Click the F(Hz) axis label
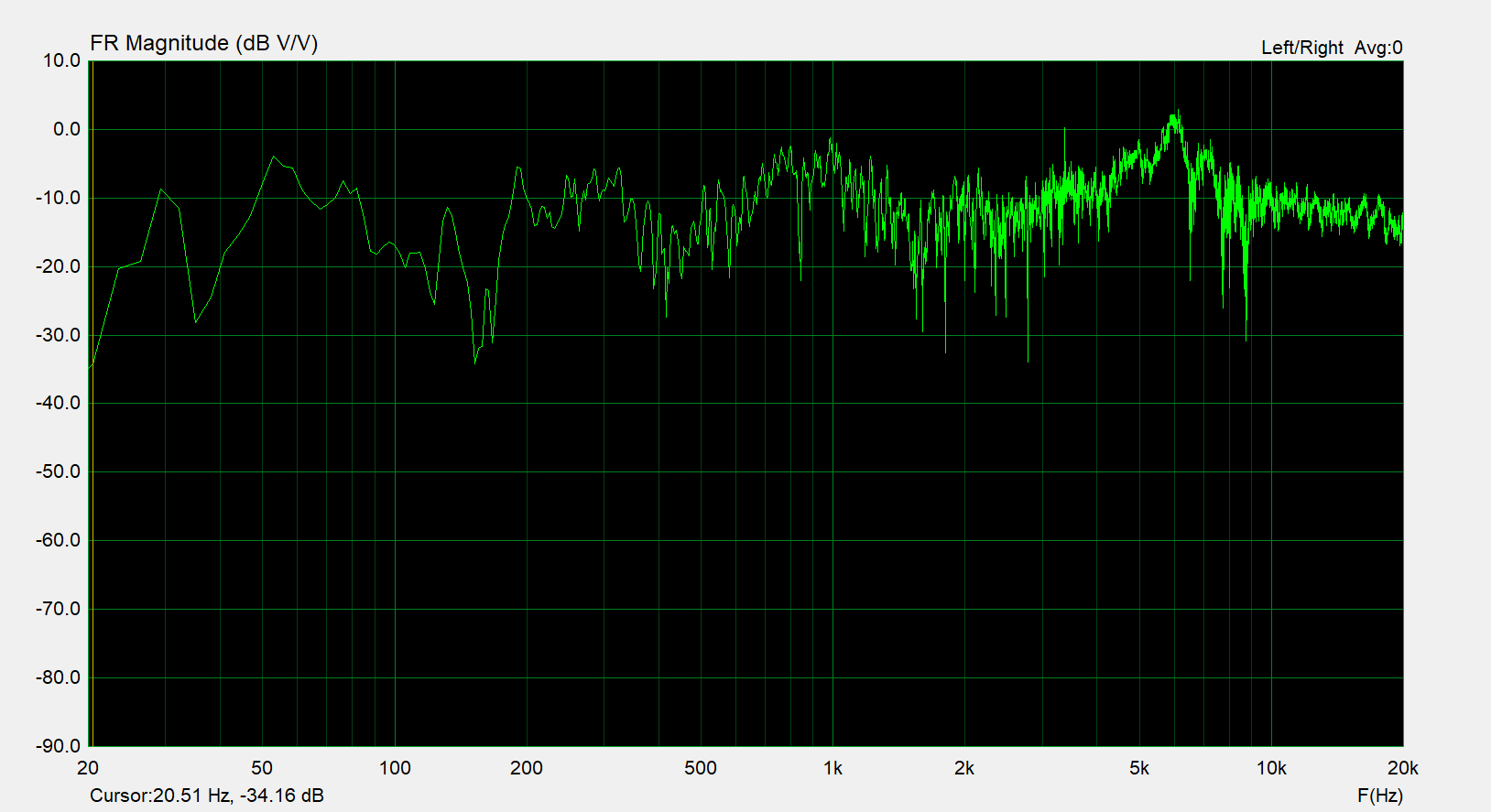 [1379, 796]
